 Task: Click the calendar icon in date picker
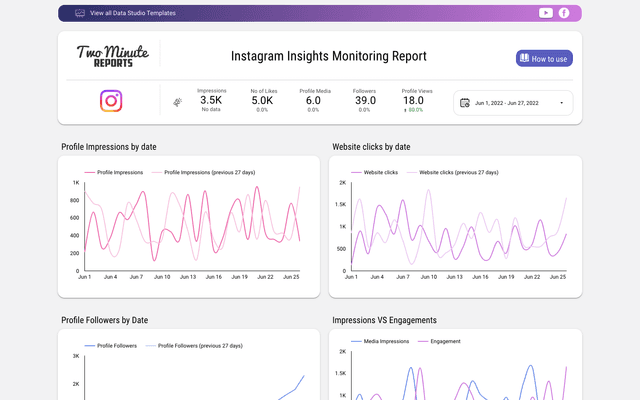[x=465, y=103]
